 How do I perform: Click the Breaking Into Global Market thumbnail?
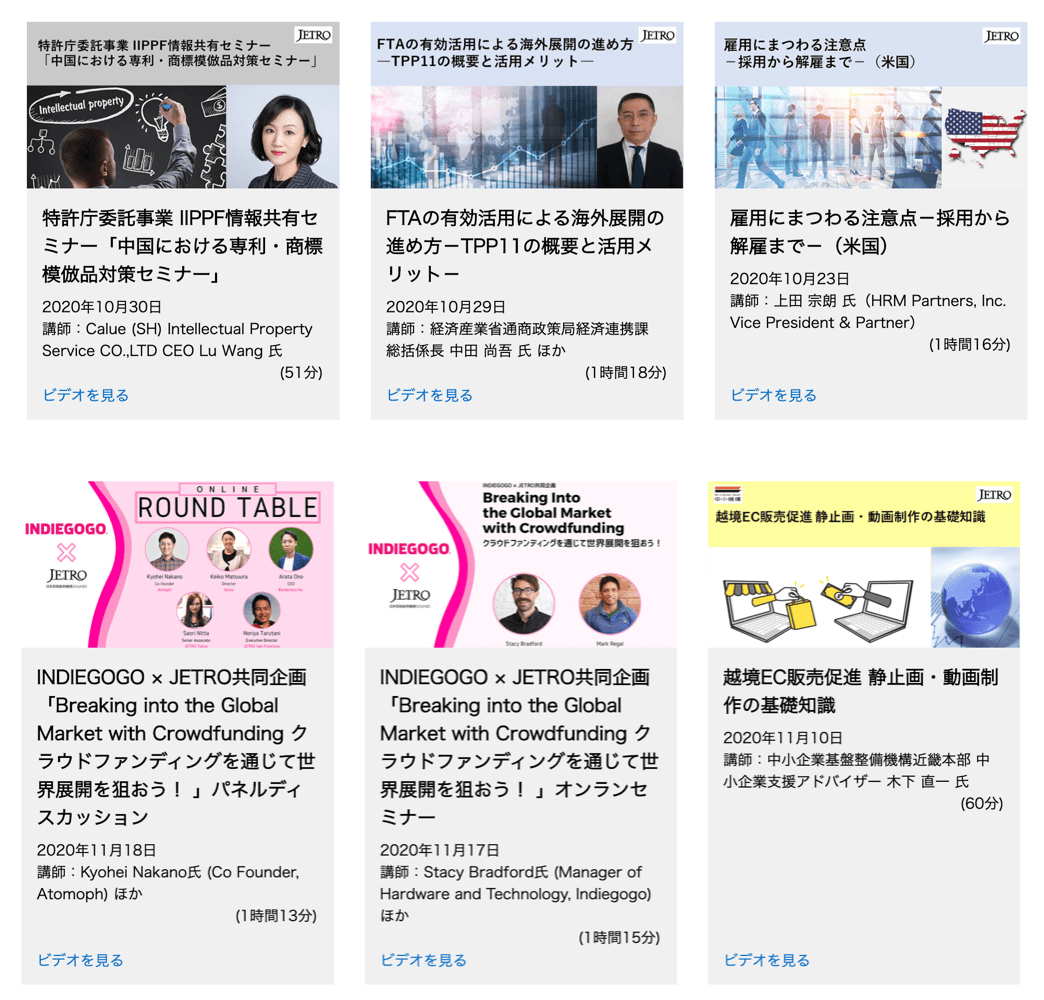pyautogui.click(x=521, y=565)
